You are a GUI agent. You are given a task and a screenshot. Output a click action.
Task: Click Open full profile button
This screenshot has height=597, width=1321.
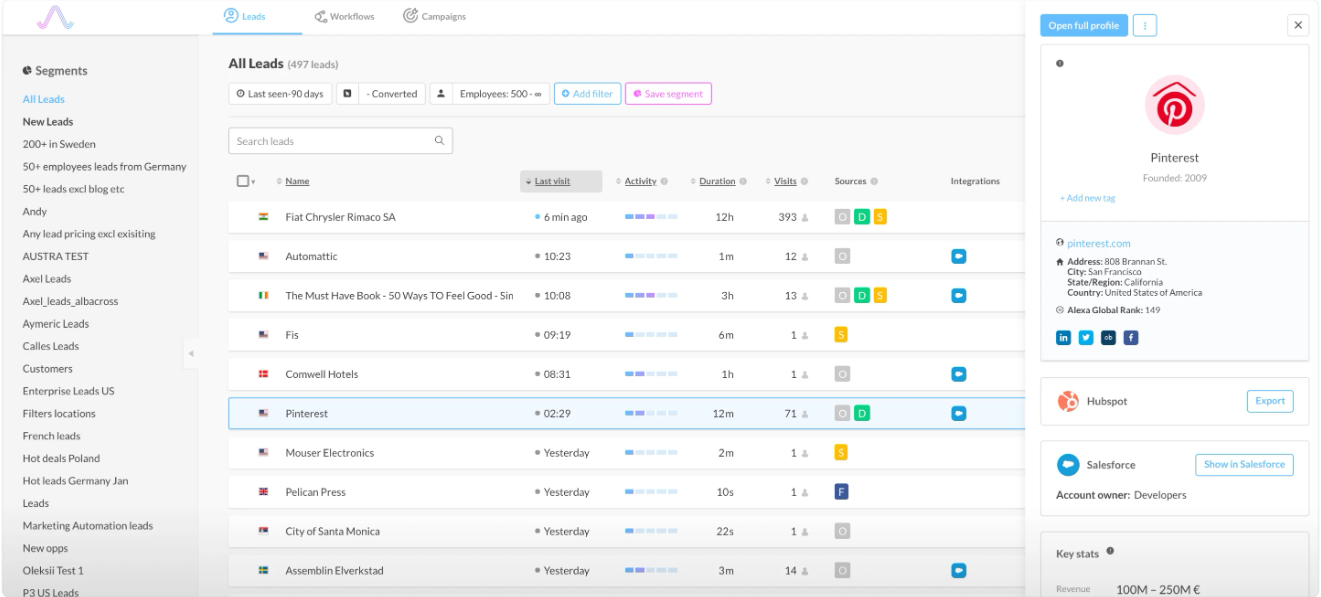[1084, 26]
